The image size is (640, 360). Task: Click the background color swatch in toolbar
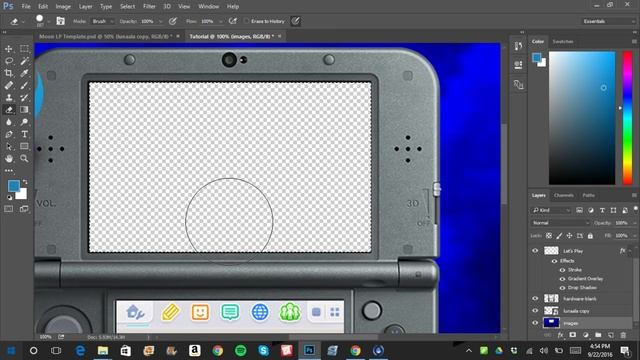22,195
